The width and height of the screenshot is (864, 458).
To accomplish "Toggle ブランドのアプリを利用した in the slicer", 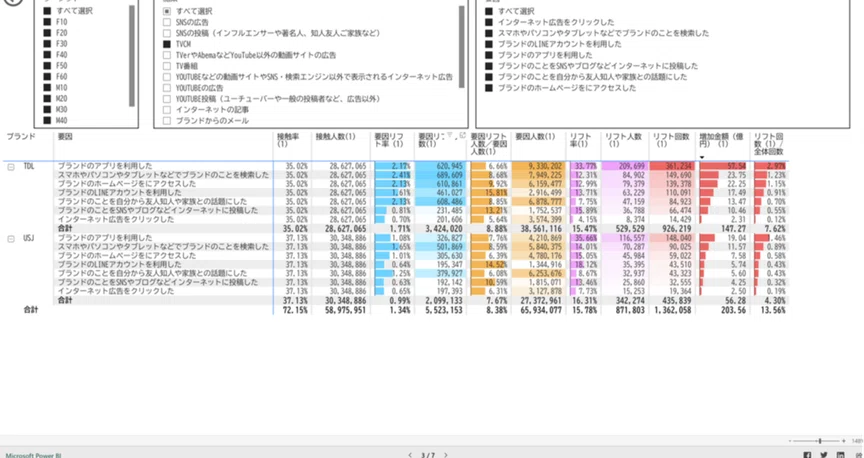I will pyautogui.click(x=489, y=55).
